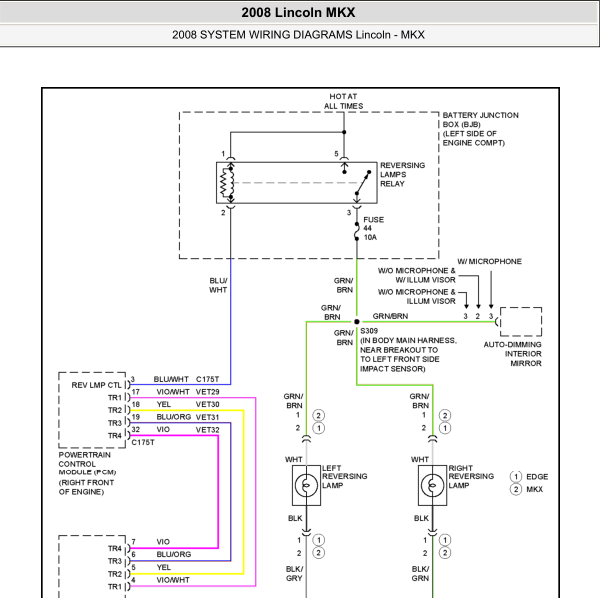Screen dimensions: 600x598
Task: Click the "2008 Lincoln MKX" title heading
Action: (298, 12)
